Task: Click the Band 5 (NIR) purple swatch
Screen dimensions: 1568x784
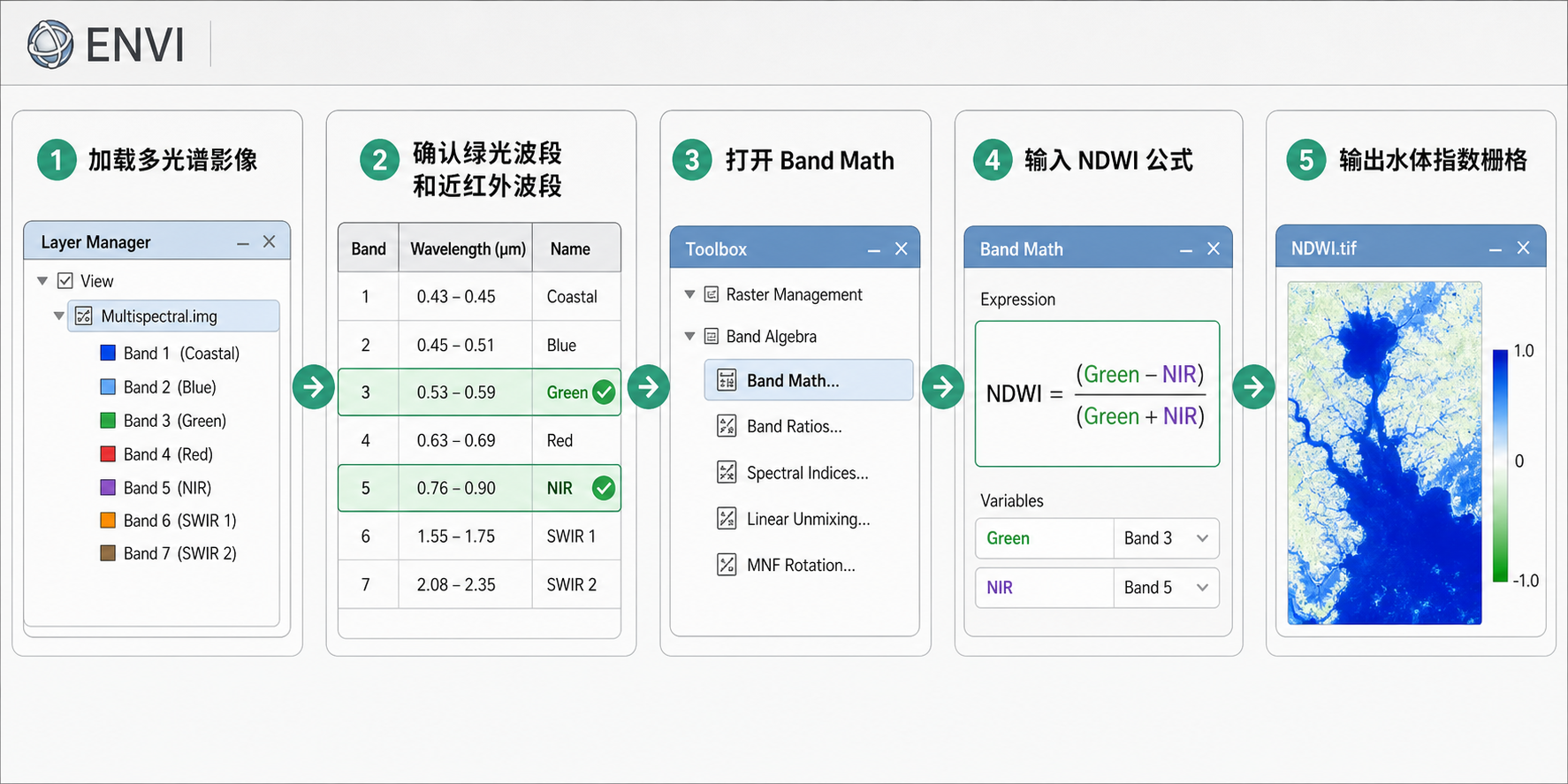Action: pyautogui.click(x=108, y=487)
